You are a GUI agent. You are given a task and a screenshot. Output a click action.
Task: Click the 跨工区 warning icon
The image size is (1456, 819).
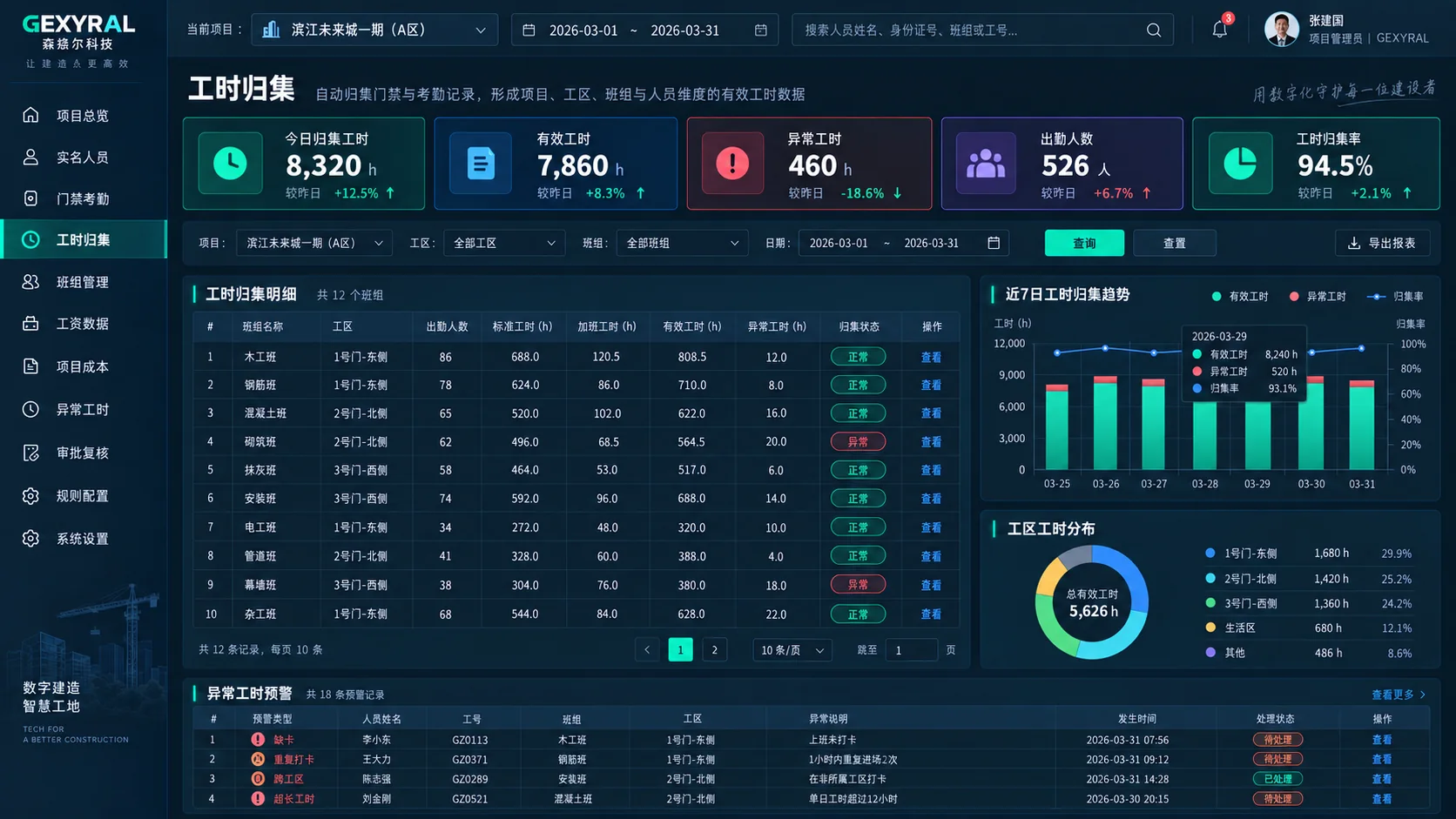pyautogui.click(x=258, y=779)
